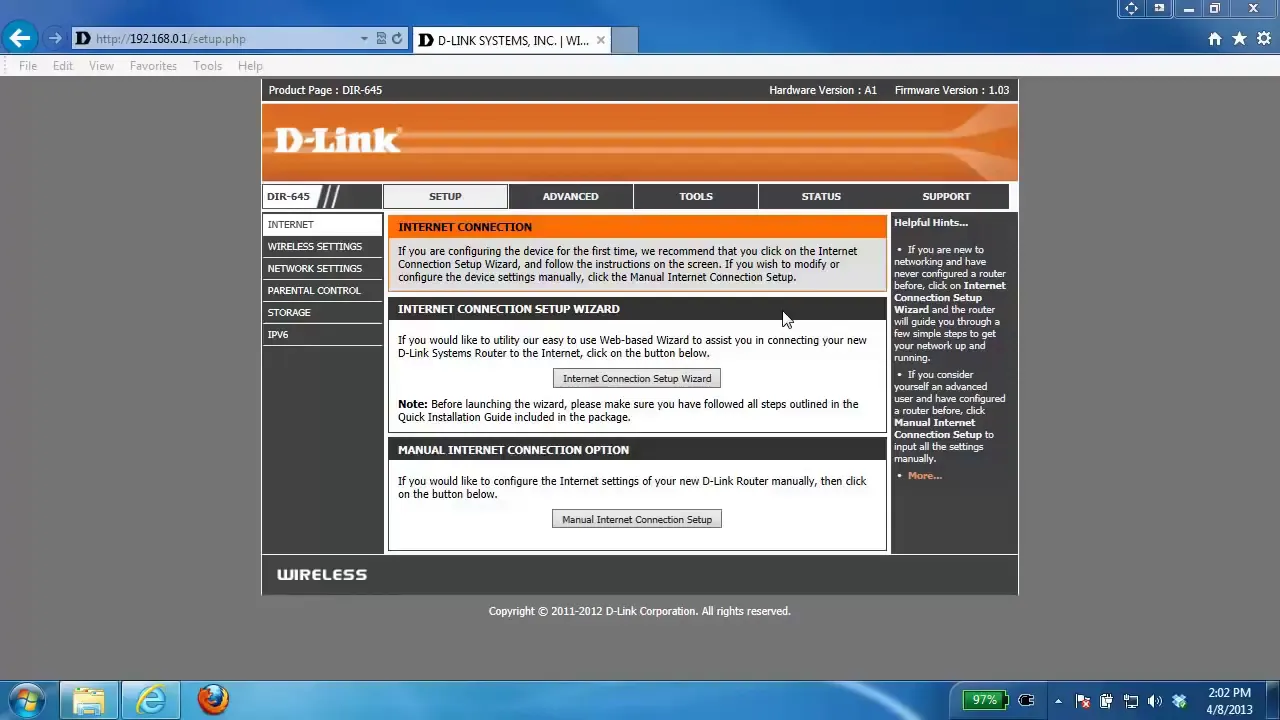The width and height of the screenshot is (1280, 720).
Task: Select the D-LINK SYSTEMS, INC. browser tab
Action: point(511,40)
